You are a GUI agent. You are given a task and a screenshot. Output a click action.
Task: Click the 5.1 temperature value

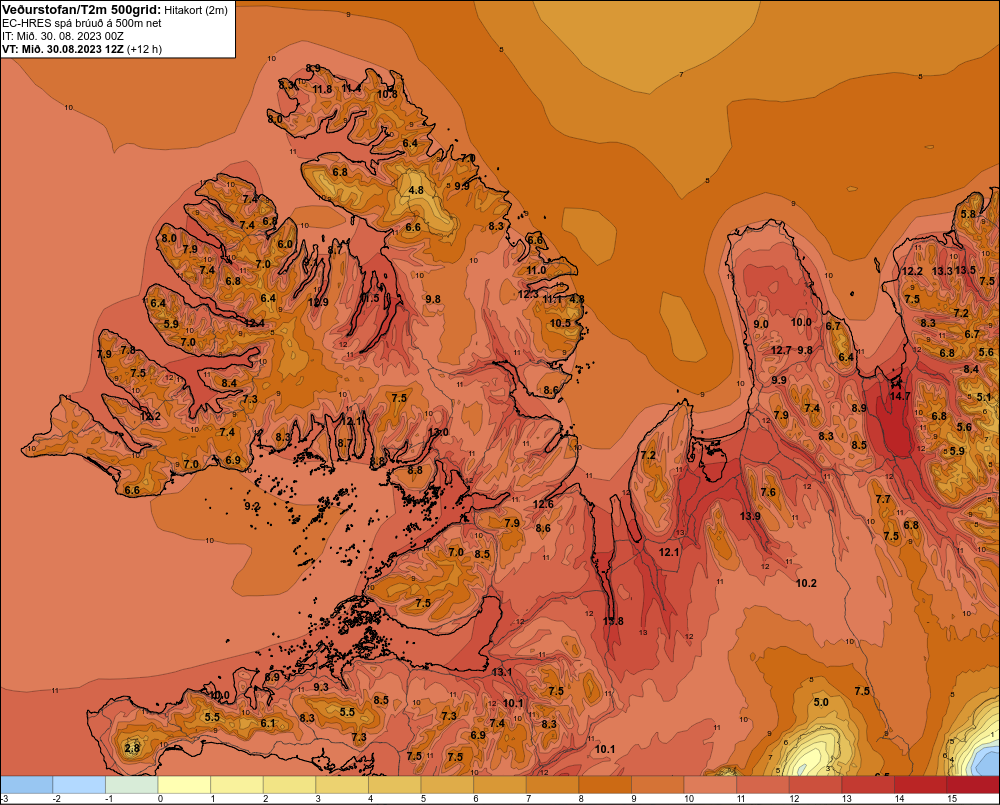tap(984, 397)
